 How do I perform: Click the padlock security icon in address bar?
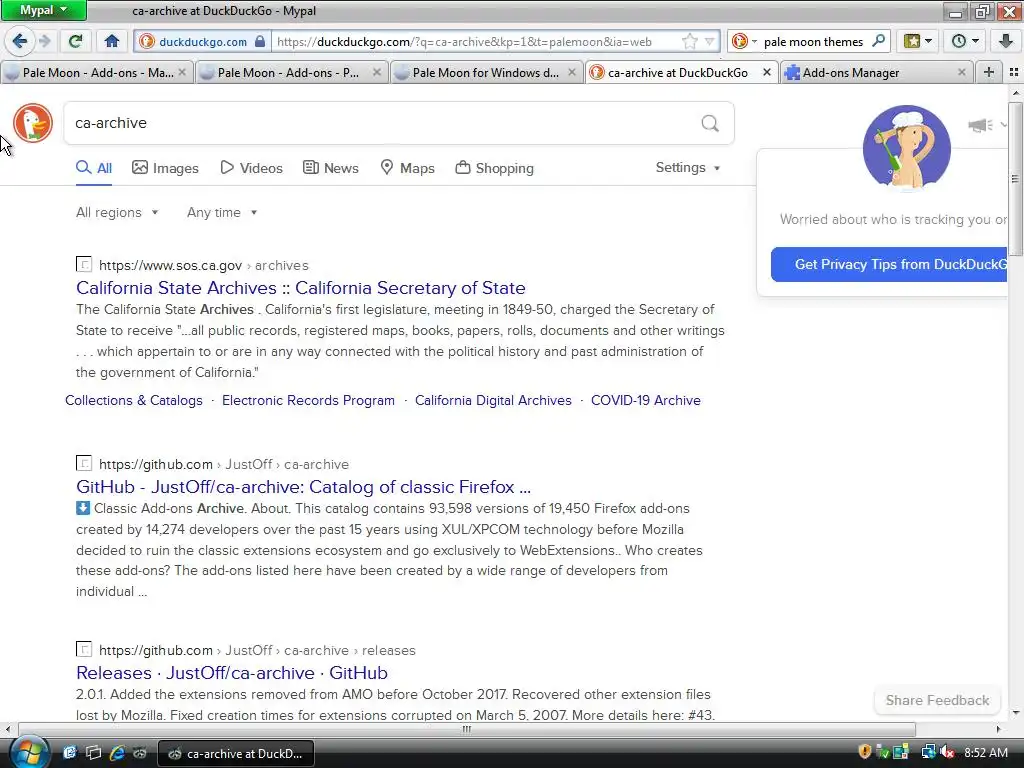(260, 42)
